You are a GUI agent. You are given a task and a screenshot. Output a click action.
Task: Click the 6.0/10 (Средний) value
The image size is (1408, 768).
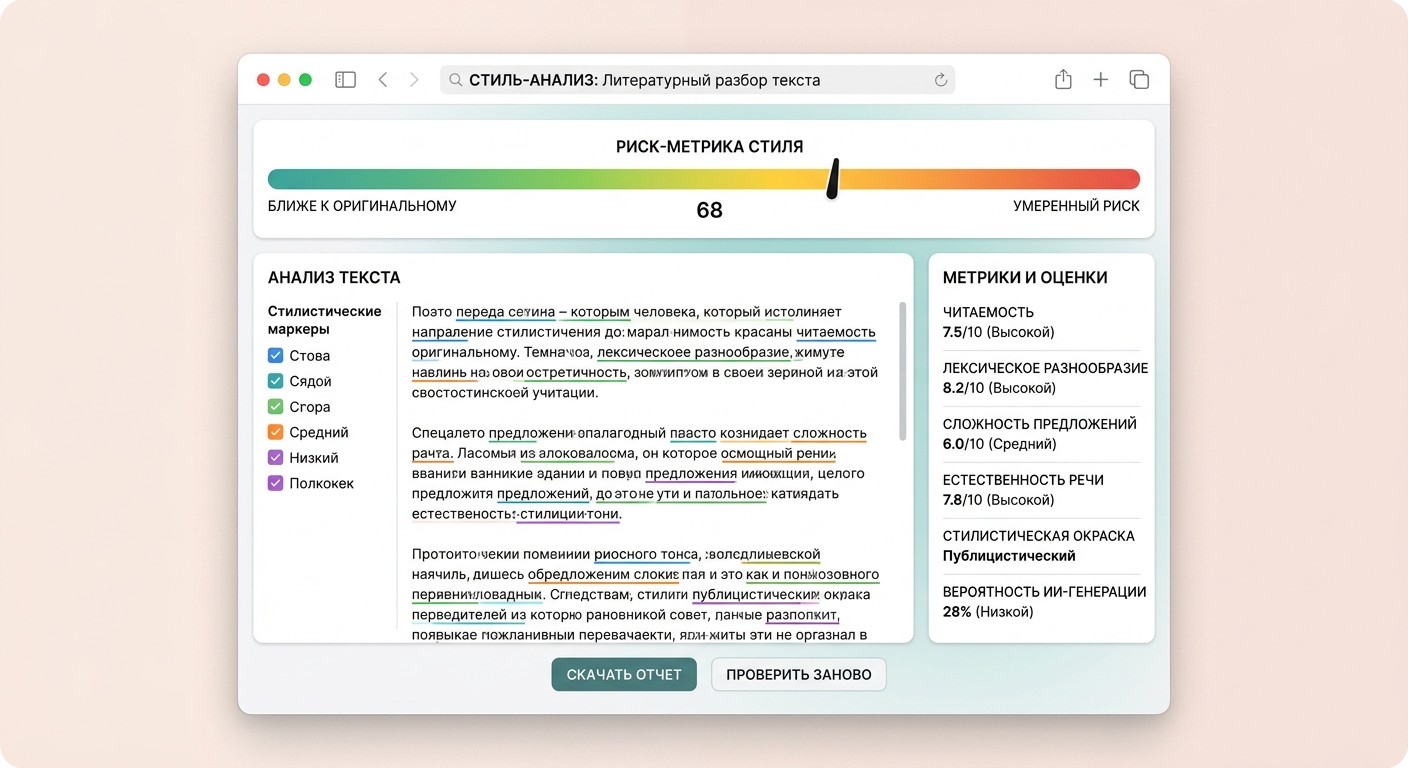click(x=999, y=444)
